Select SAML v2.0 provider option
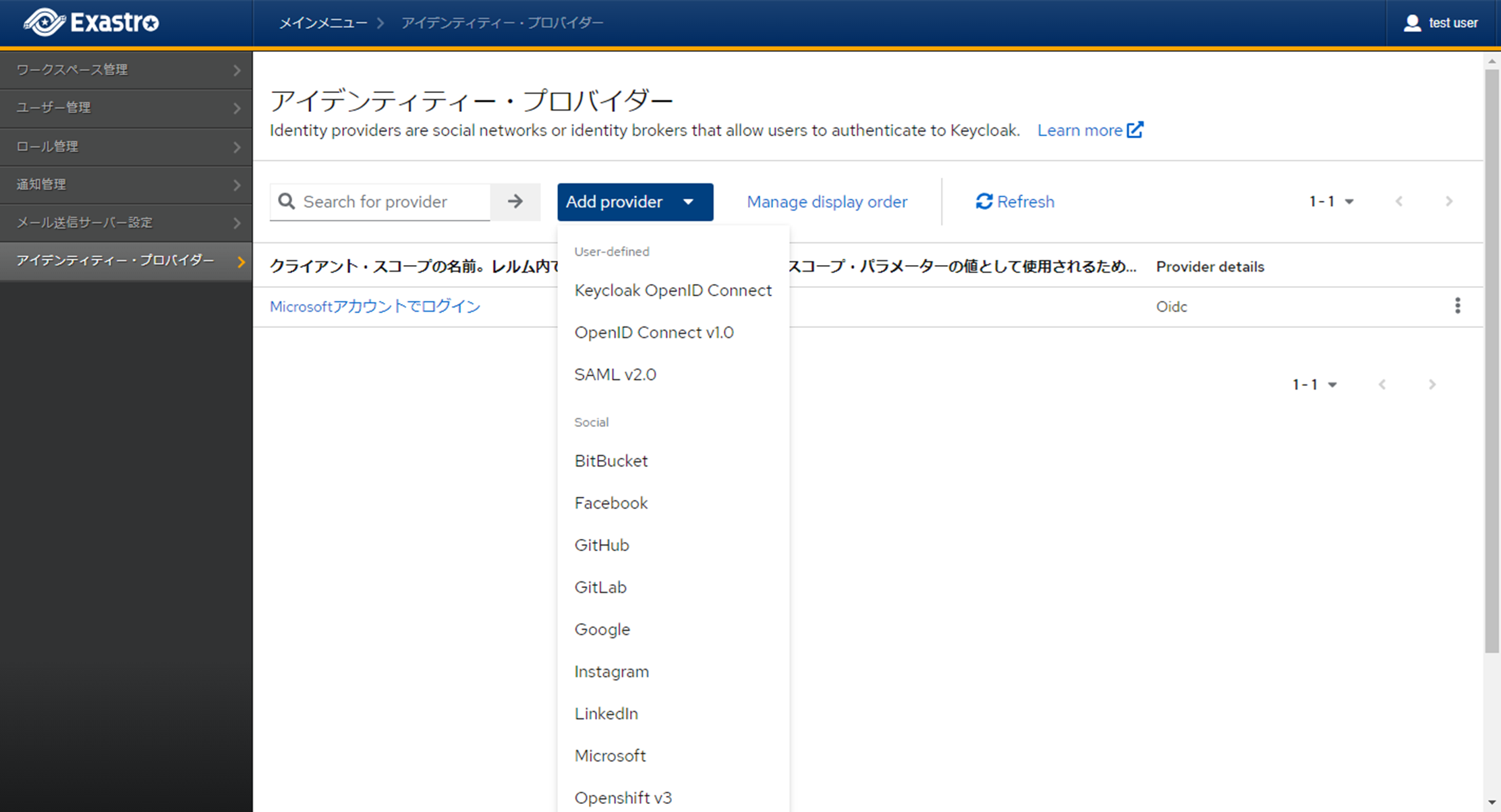Viewport: 1501px width, 812px height. click(x=615, y=374)
